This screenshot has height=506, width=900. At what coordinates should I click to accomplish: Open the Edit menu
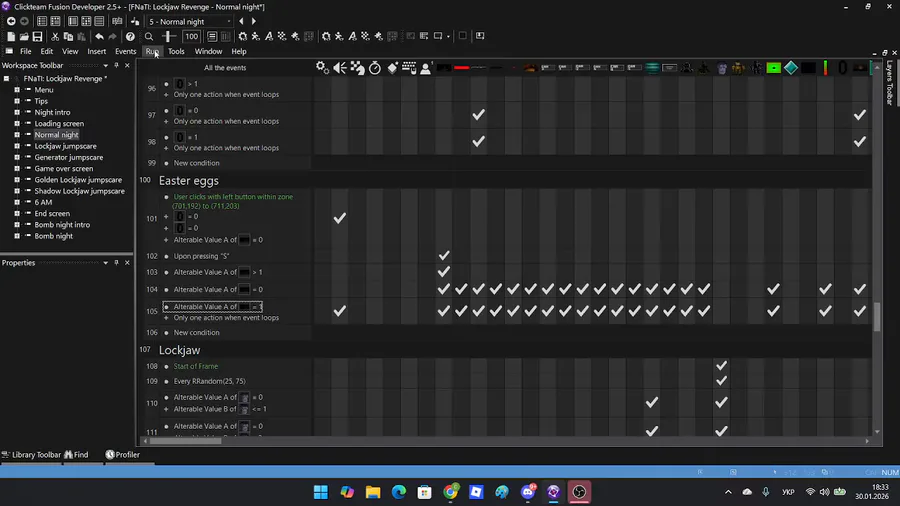click(x=46, y=52)
